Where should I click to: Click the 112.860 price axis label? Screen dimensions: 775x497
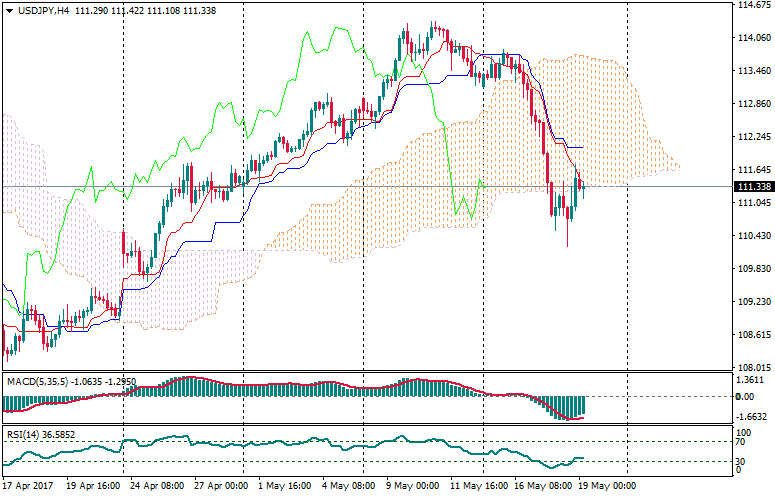click(751, 104)
